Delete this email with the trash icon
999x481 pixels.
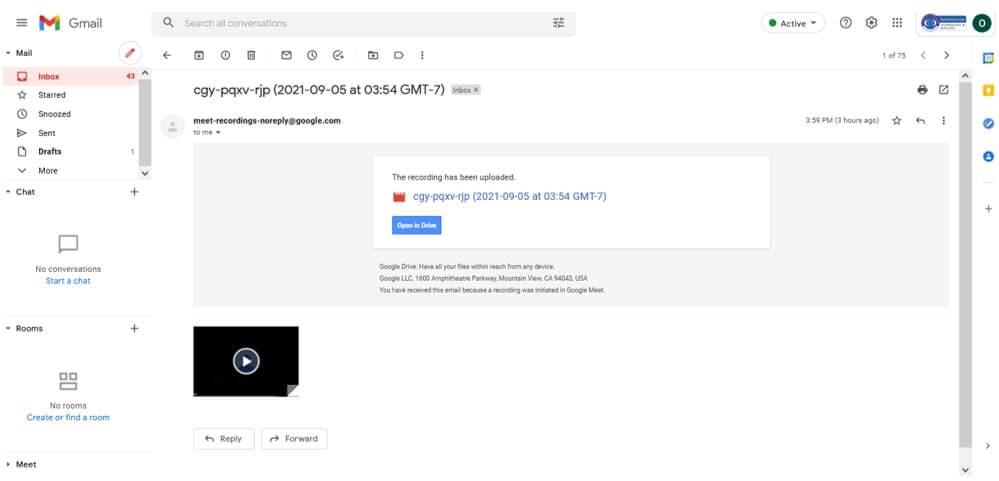pos(251,55)
